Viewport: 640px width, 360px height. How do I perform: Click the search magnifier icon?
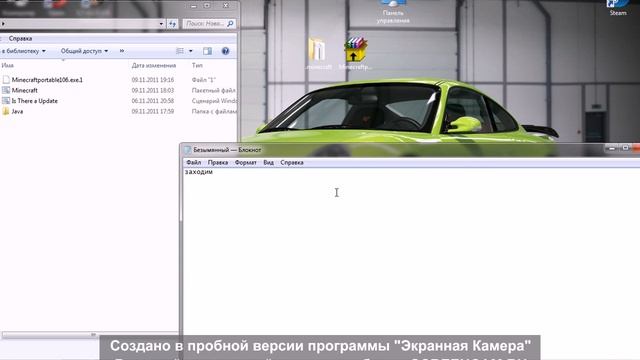pos(231,24)
